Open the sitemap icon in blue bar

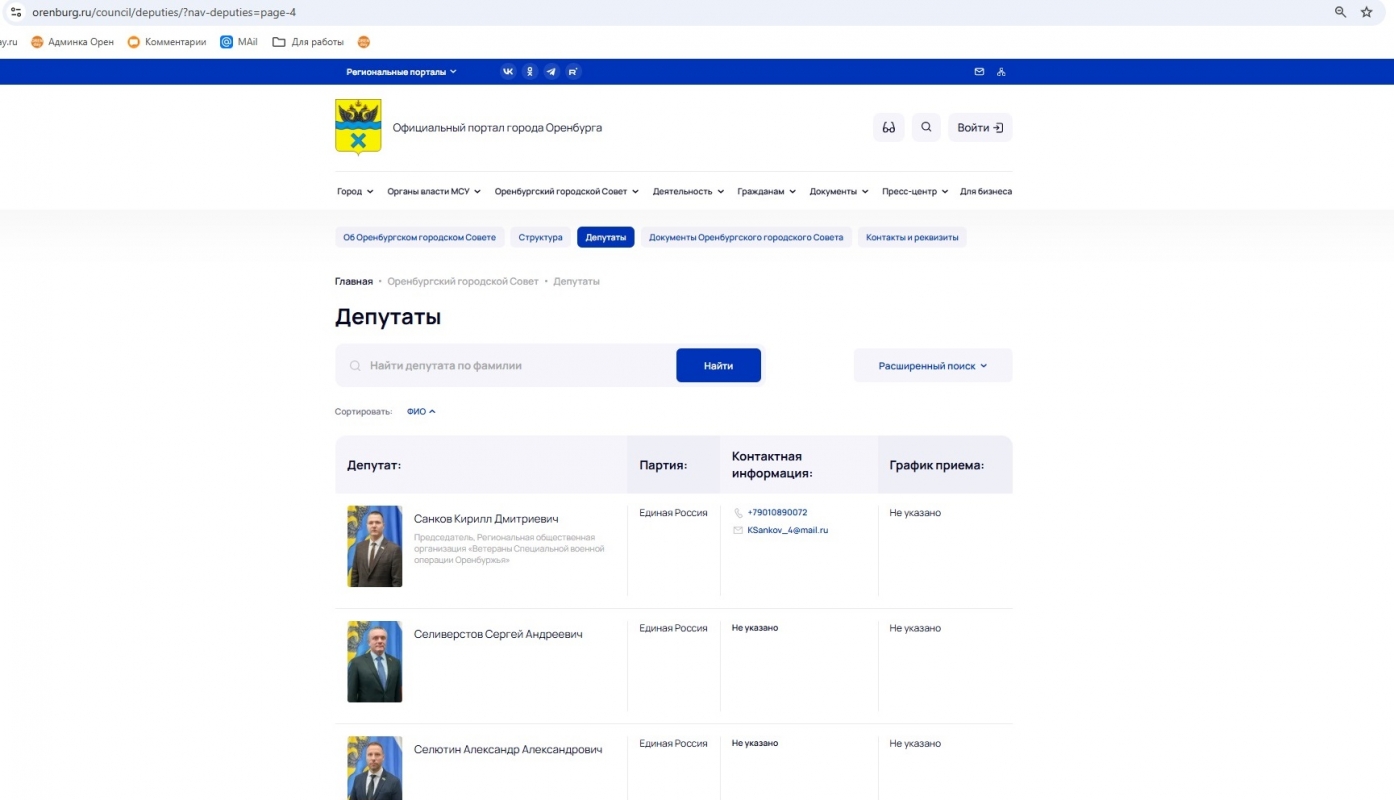coord(1001,72)
